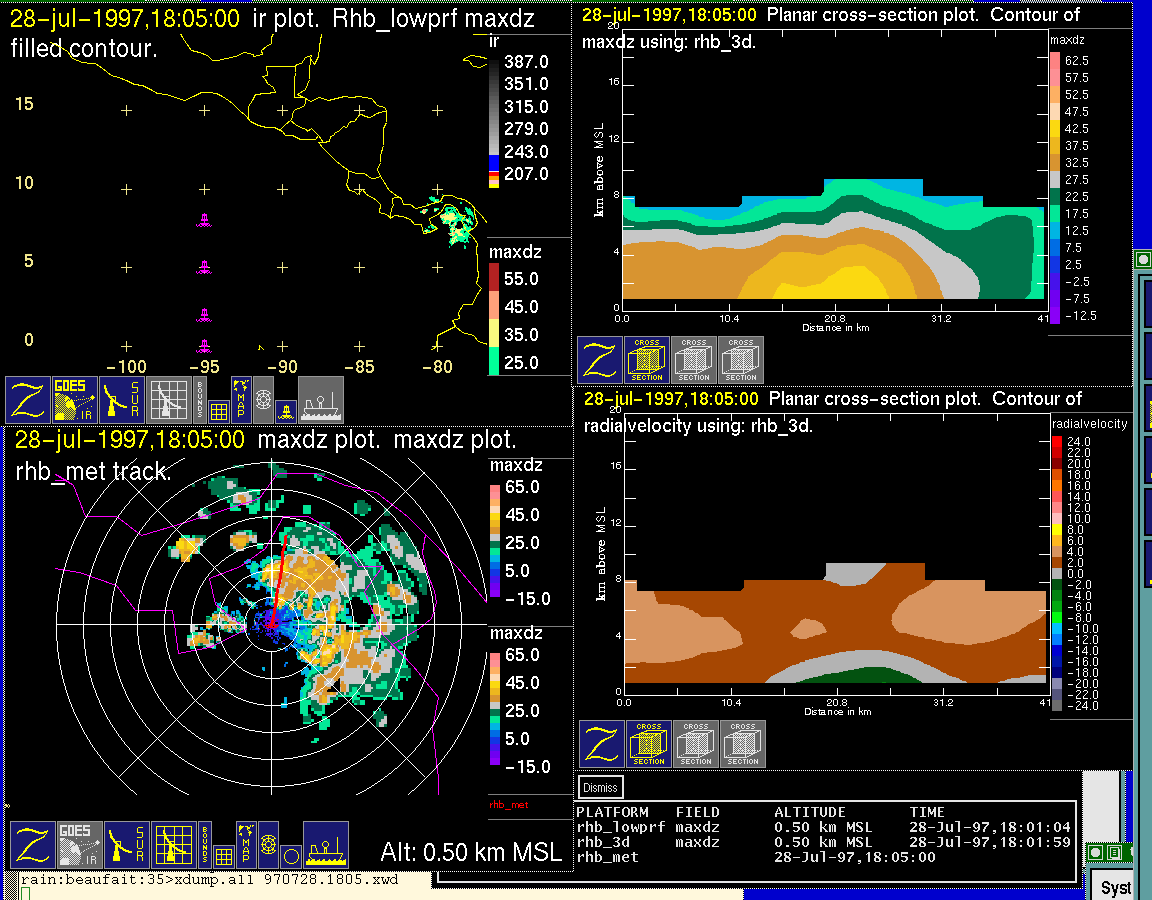
Task: Click the small grid icon below the ir plot
Action: coord(221,410)
